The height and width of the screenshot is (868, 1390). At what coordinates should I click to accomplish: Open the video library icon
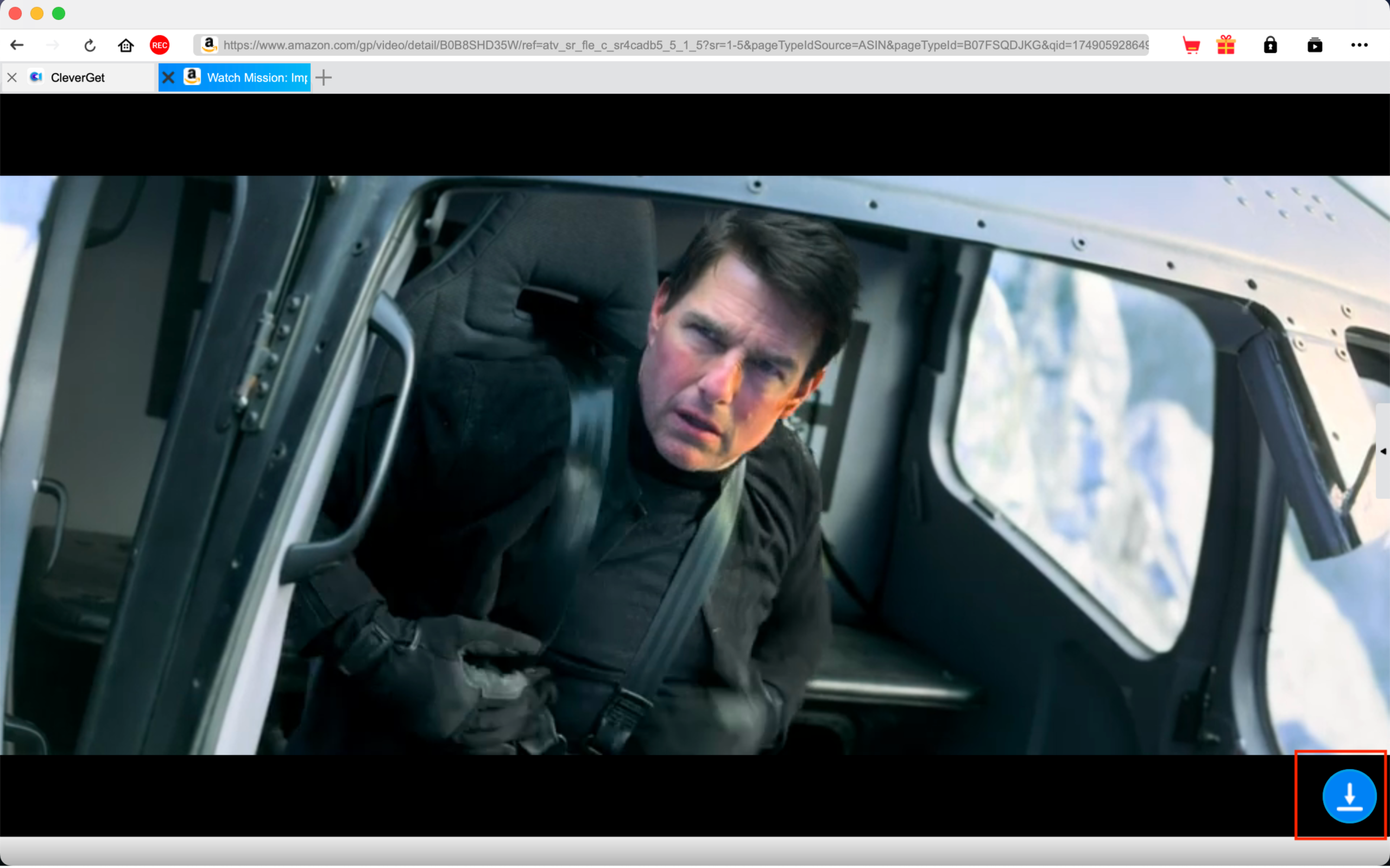(1315, 45)
